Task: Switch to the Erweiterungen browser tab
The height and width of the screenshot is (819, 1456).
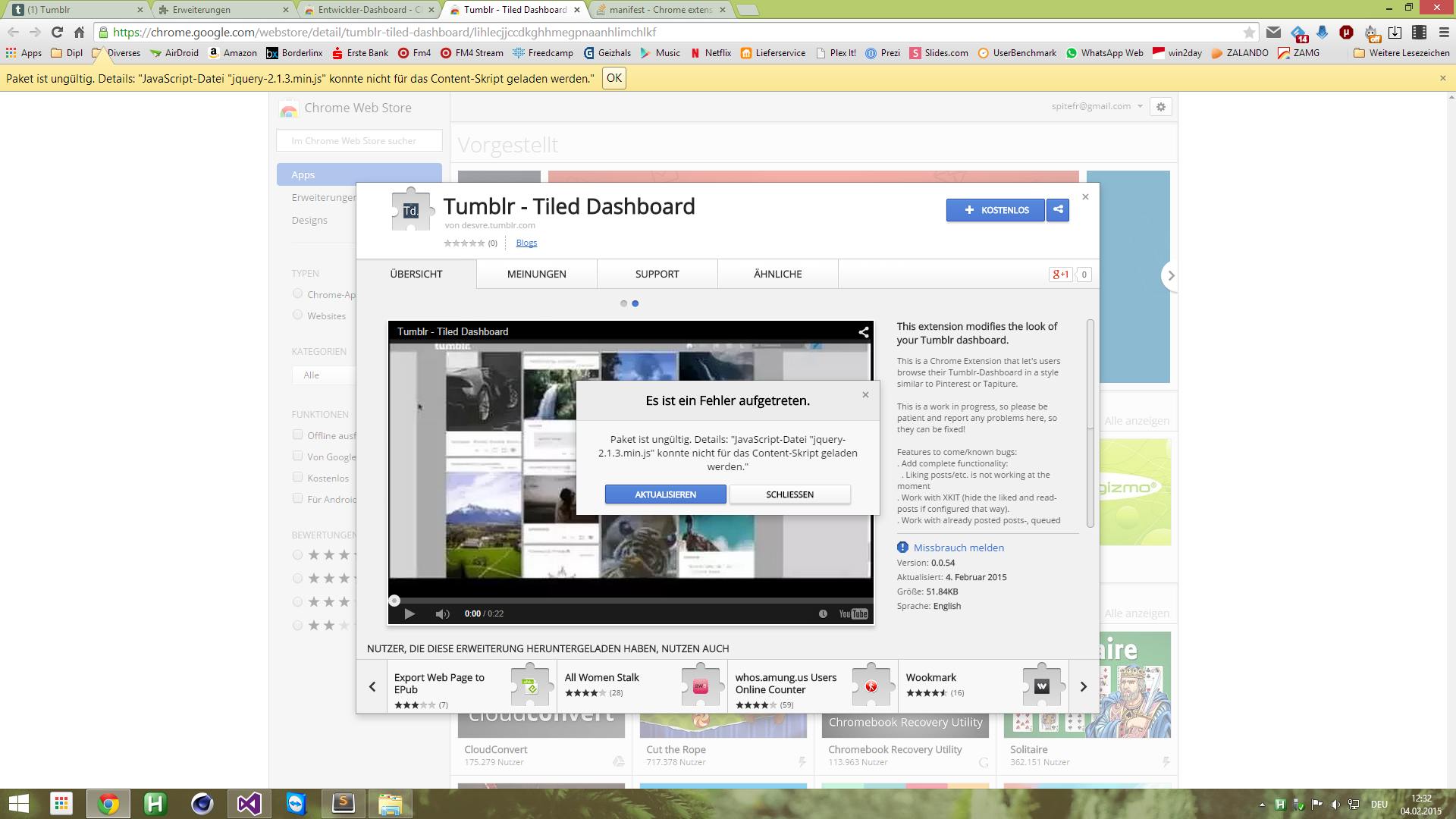Action: (x=221, y=10)
